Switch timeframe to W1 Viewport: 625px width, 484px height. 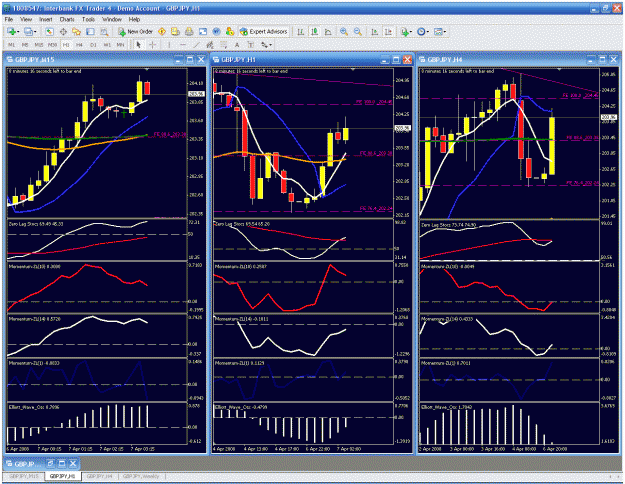click(x=107, y=45)
